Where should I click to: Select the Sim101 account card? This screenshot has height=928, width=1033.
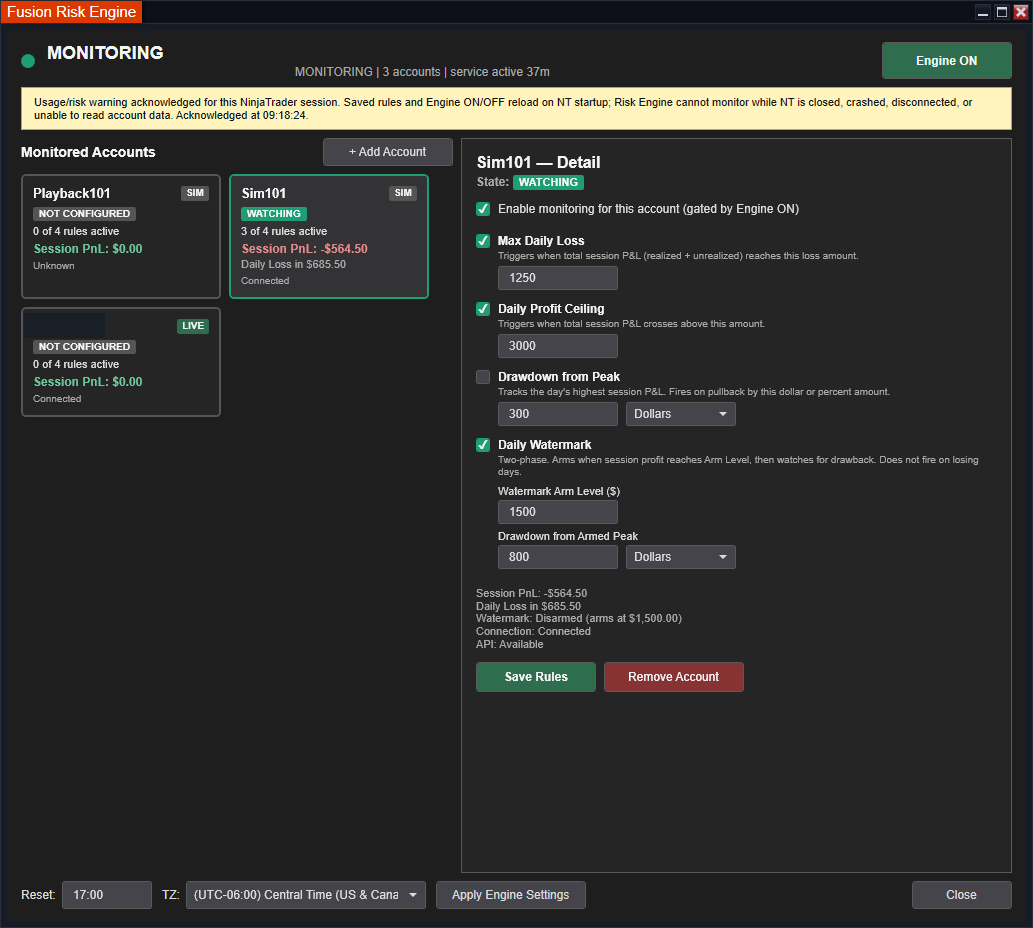(329, 236)
